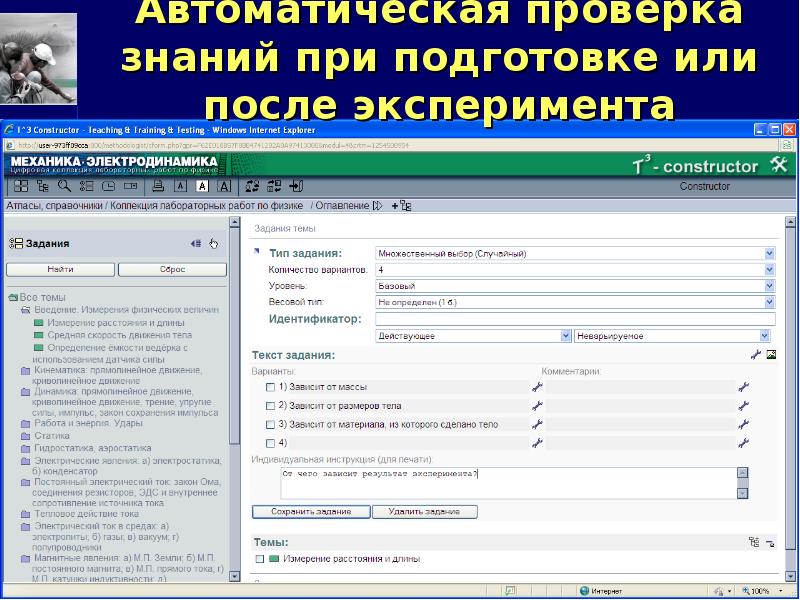Click the tools icon near T3-constructor logo
Image resolution: width=800 pixels, height=600 pixels.
click(780, 165)
